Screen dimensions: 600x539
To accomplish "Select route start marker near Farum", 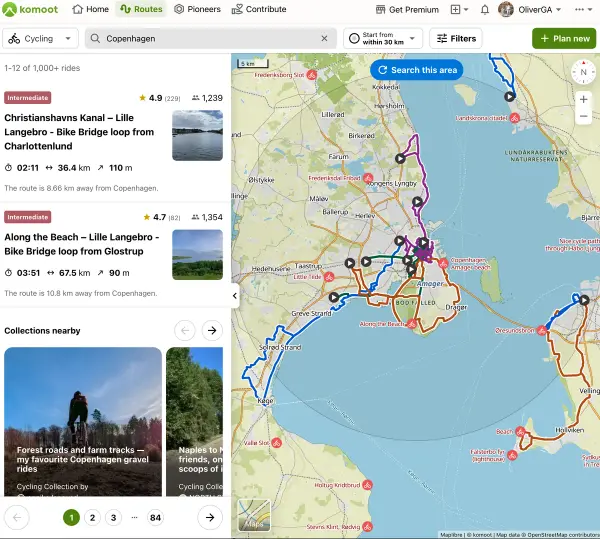I will pos(400,158).
